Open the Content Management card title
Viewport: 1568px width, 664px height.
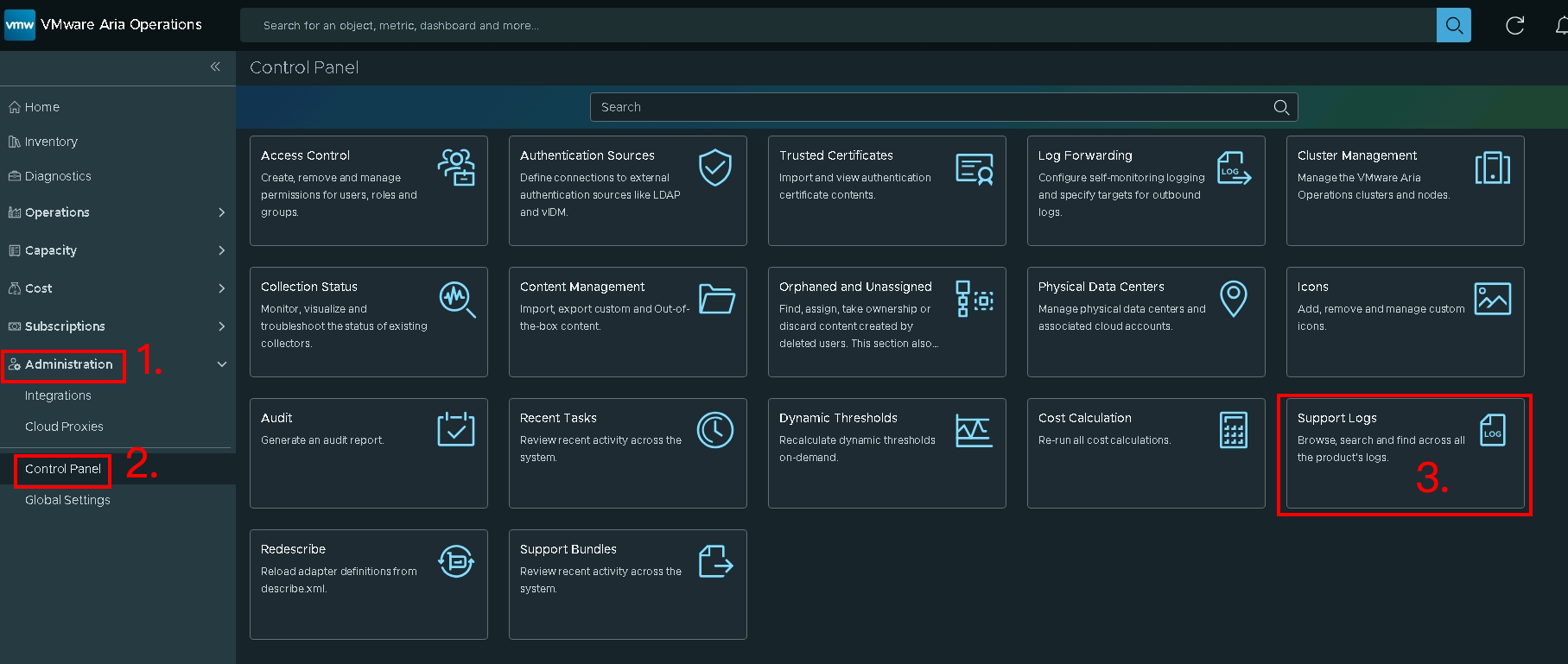tap(582, 287)
